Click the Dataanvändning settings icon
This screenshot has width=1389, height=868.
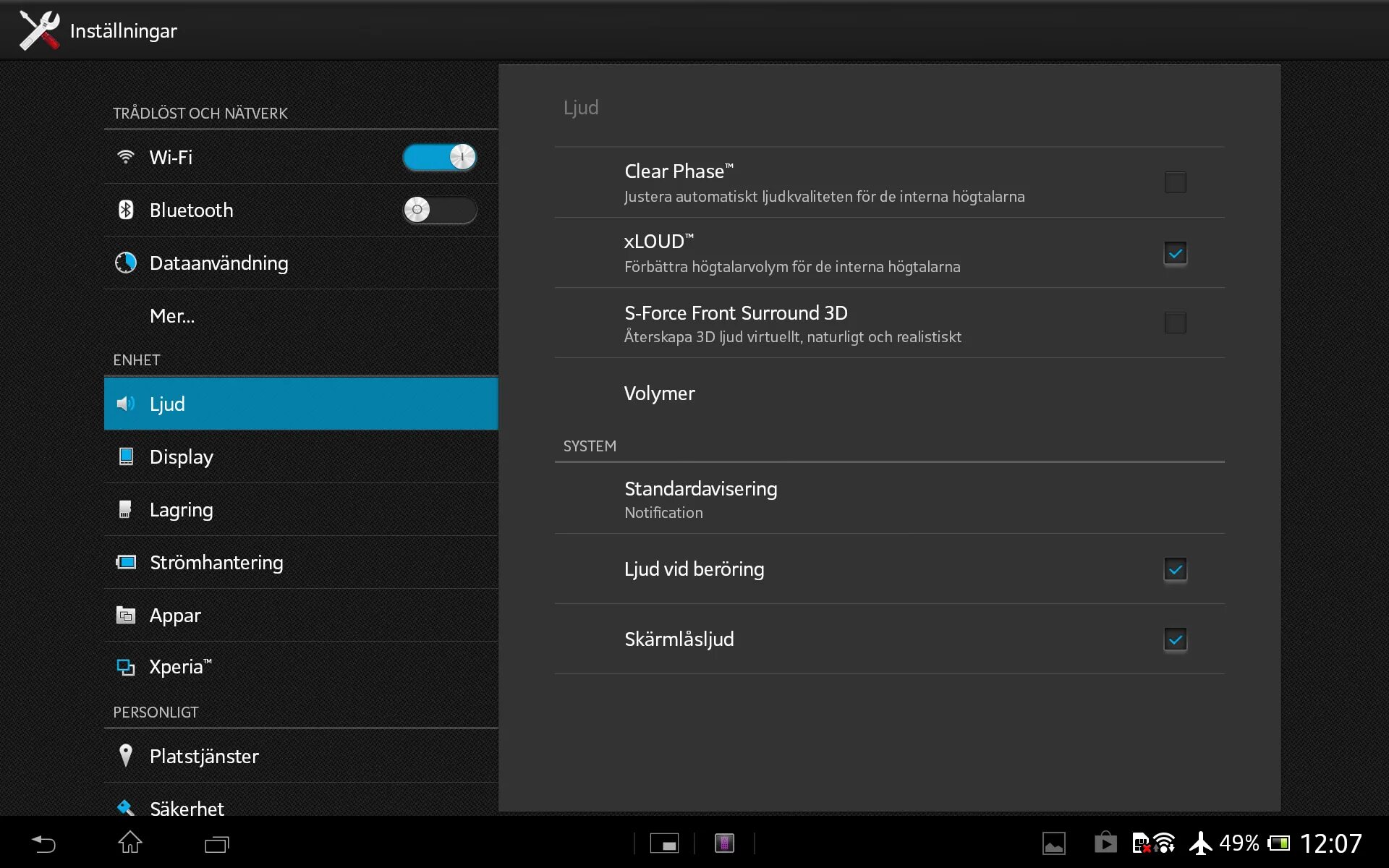pyautogui.click(x=125, y=262)
